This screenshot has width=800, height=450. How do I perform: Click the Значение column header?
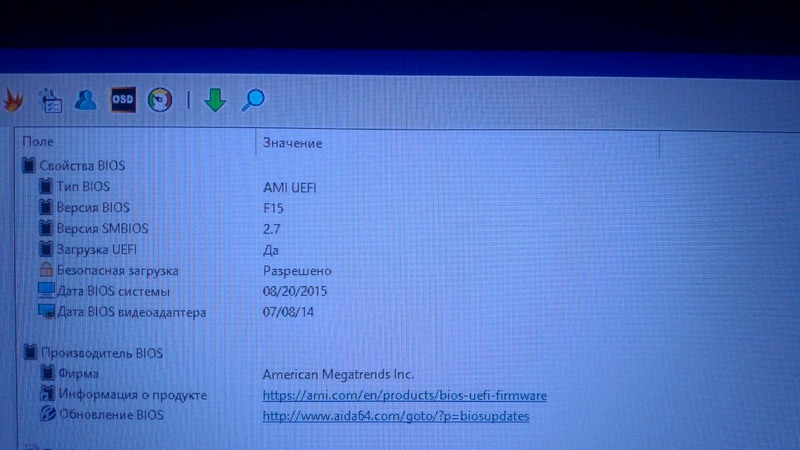292,143
